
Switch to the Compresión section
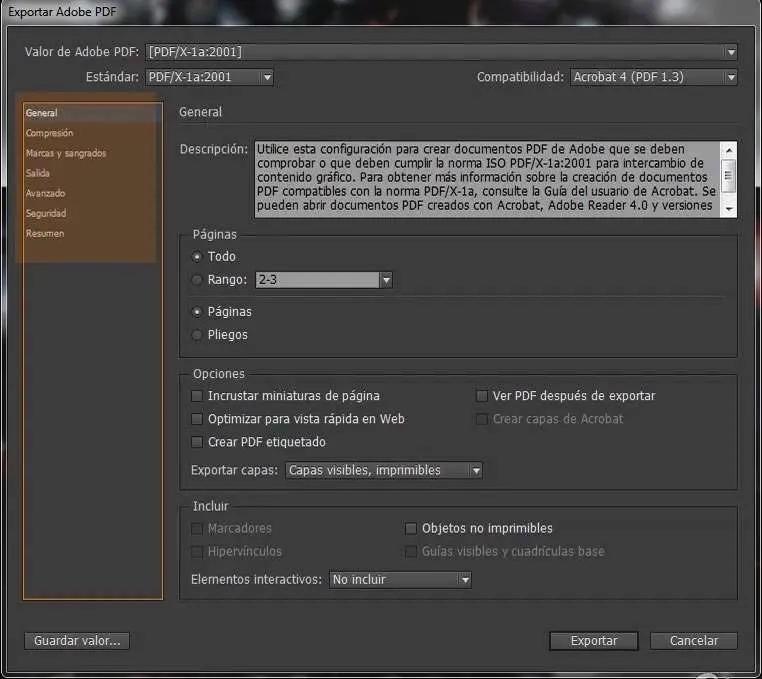pos(50,133)
